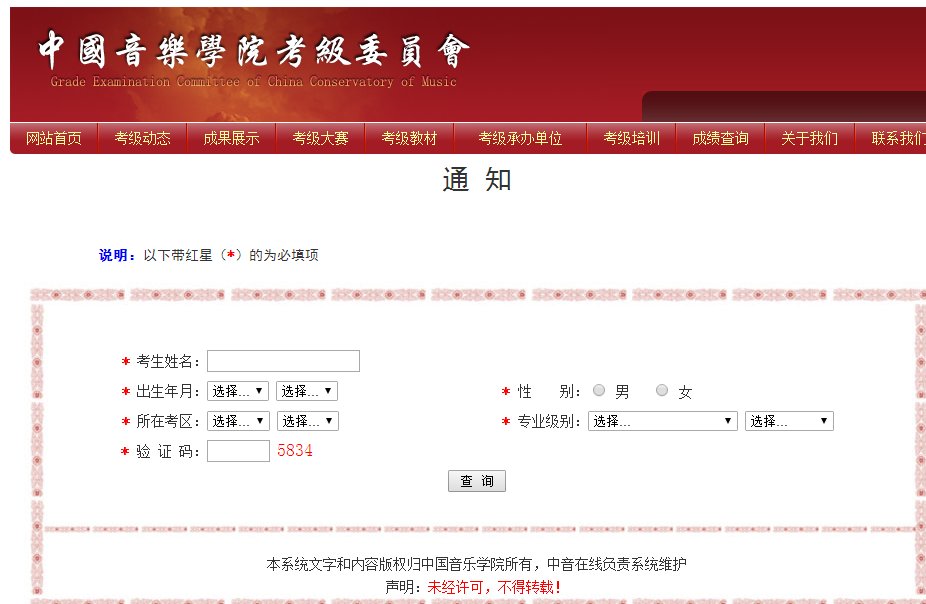Open the 考级教材 navigation item
The width and height of the screenshot is (926, 604).
(409, 138)
